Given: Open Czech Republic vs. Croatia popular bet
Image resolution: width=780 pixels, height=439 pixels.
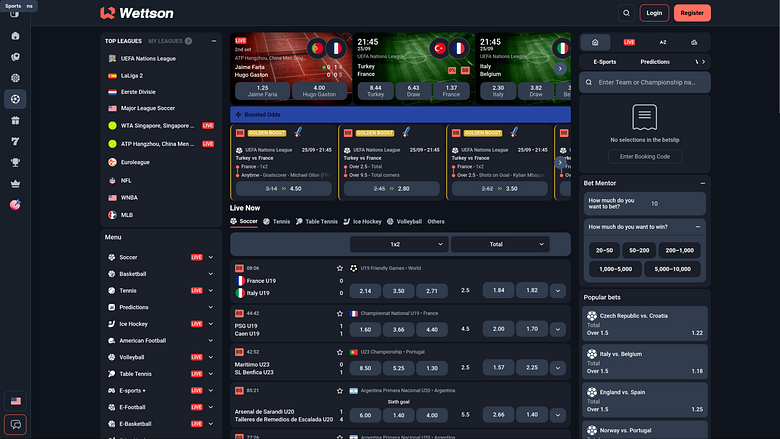Looking at the screenshot, I should pos(645,324).
